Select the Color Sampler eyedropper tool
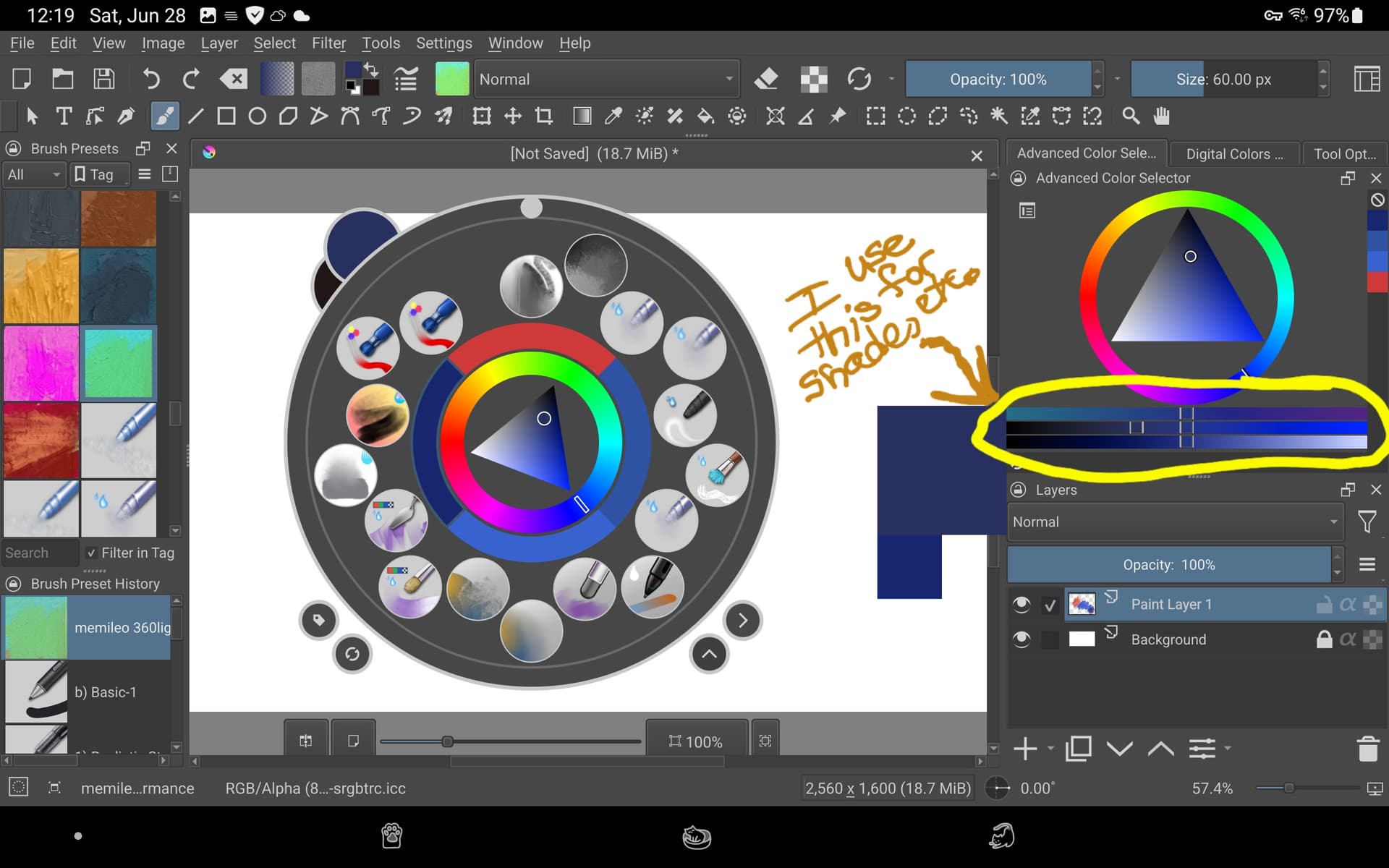Image resolution: width=1389 pixels, height=868 pixels. (613, 116)
